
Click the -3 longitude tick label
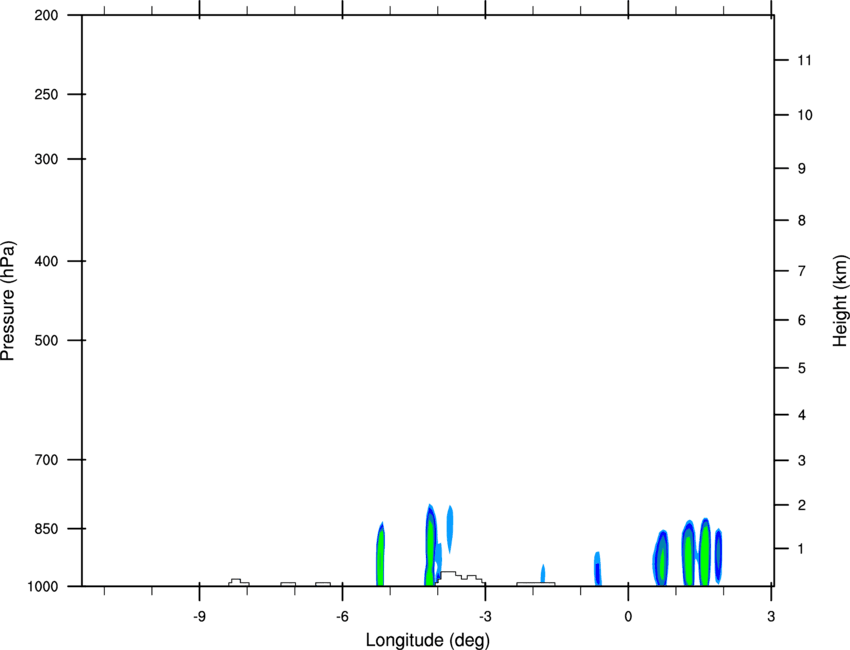coord(485,617)
